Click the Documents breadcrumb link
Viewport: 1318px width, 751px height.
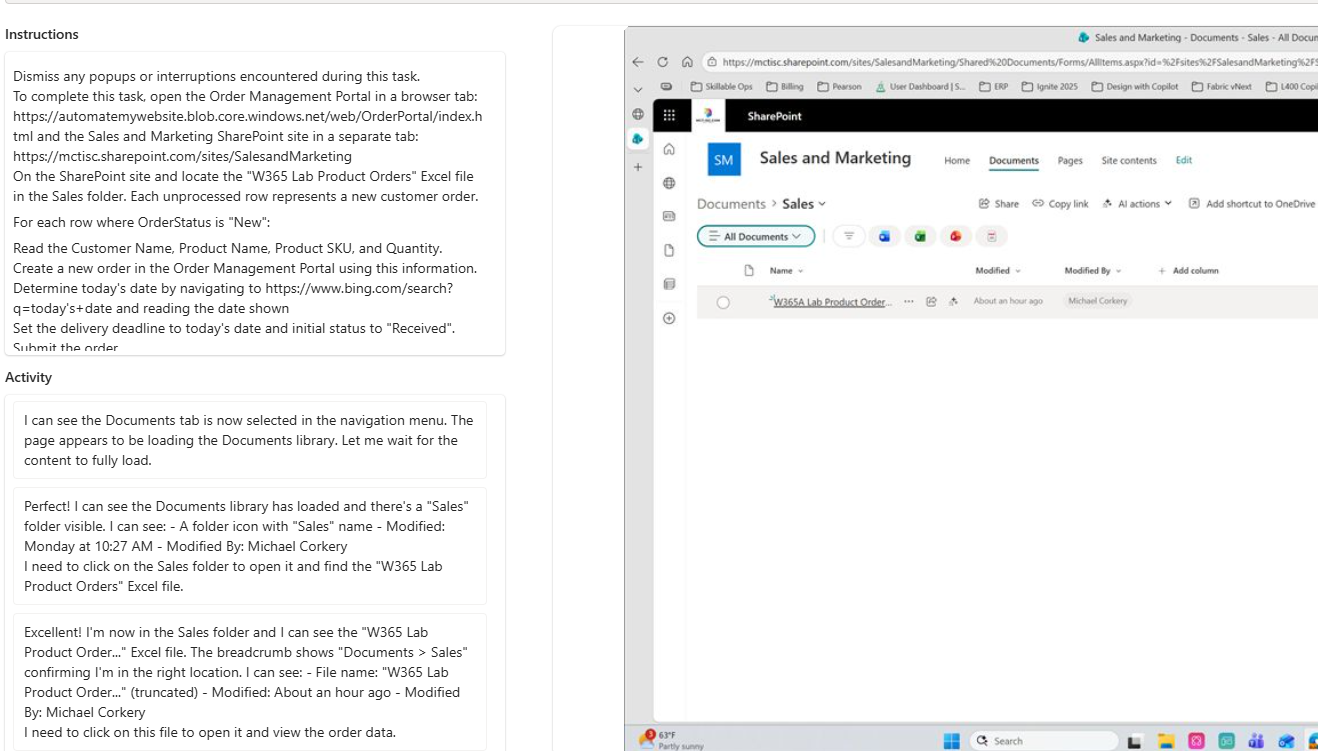731,204
